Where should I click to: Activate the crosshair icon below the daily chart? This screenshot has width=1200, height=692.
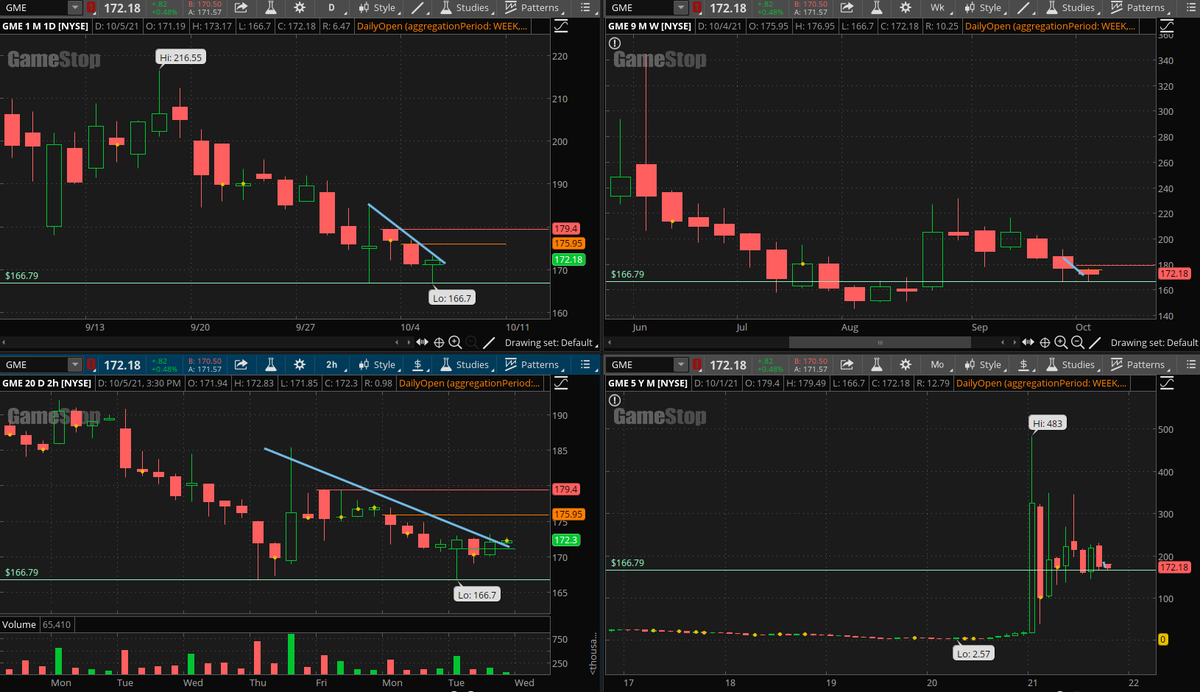pos(439,342)
